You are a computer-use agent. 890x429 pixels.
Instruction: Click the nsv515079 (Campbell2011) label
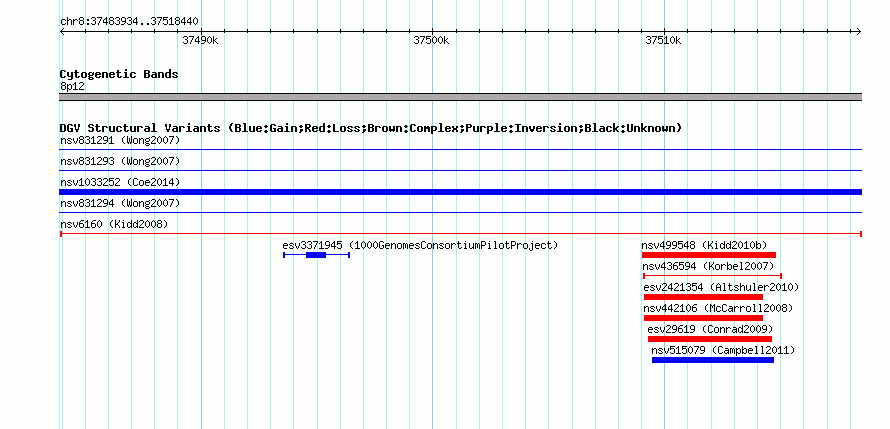(723, 350)
